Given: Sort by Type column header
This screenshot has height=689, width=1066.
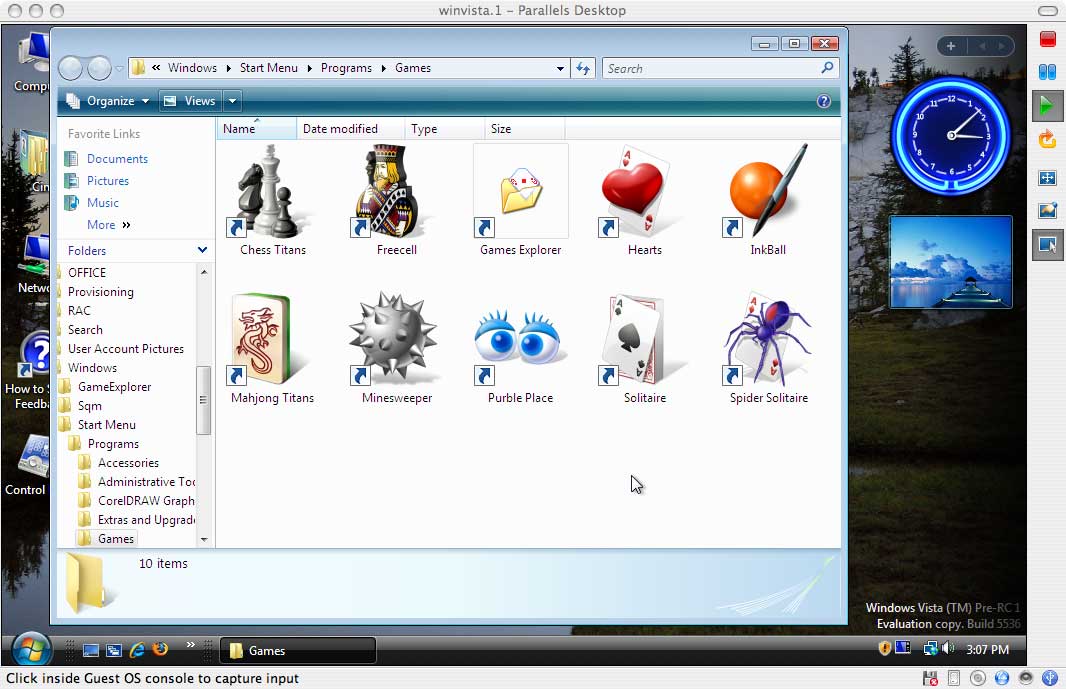Looking at the screenshot, I should point(445,129).
